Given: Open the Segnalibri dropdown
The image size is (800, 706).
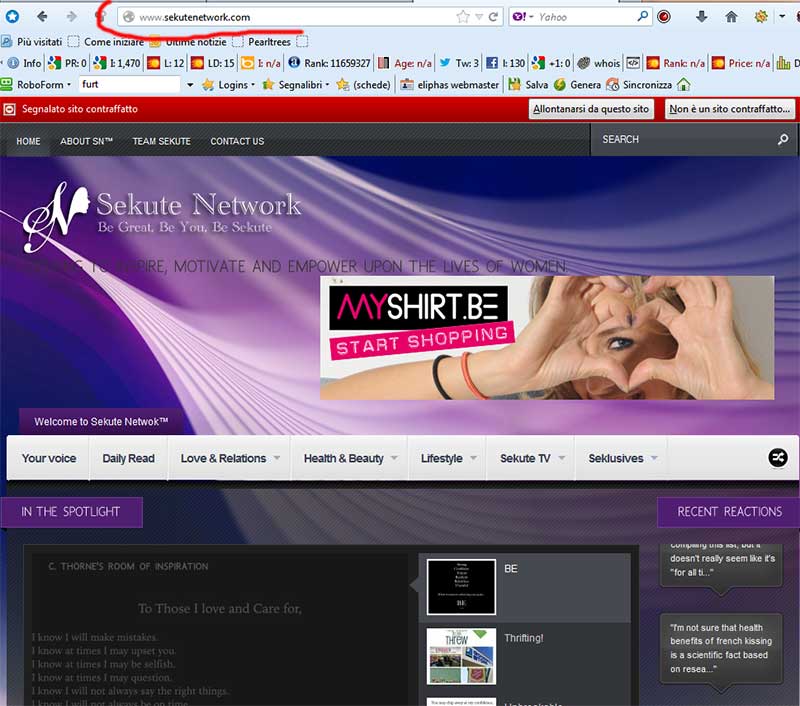Looking at the screenshot, I should (296, 85).
